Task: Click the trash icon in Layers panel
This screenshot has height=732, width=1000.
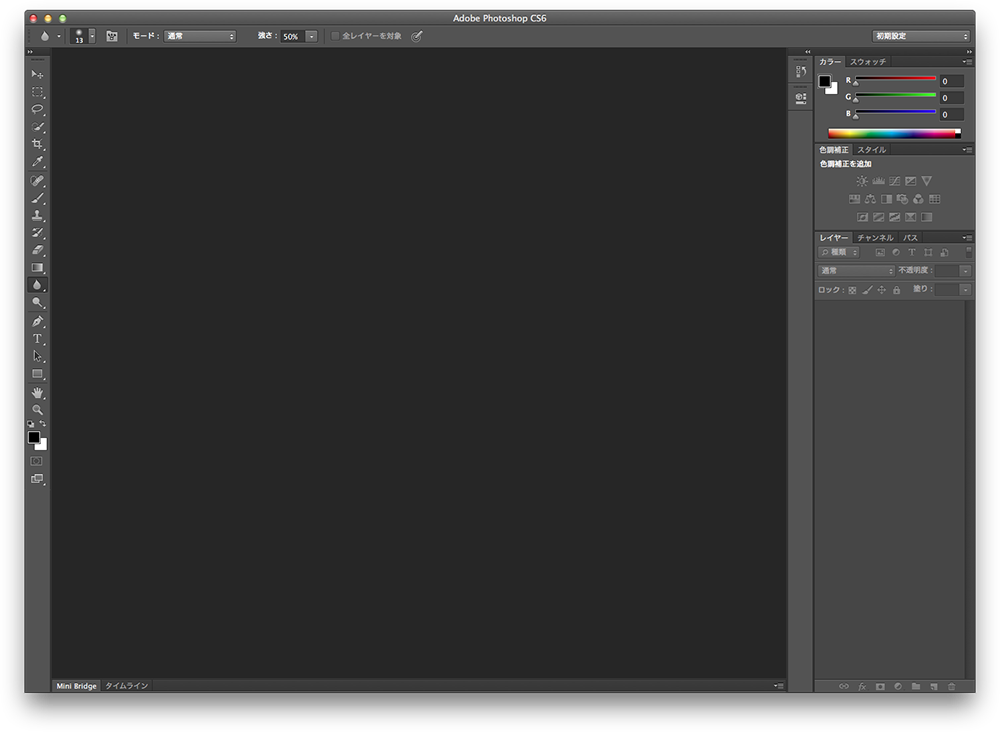Action: (x=952, y=687)
